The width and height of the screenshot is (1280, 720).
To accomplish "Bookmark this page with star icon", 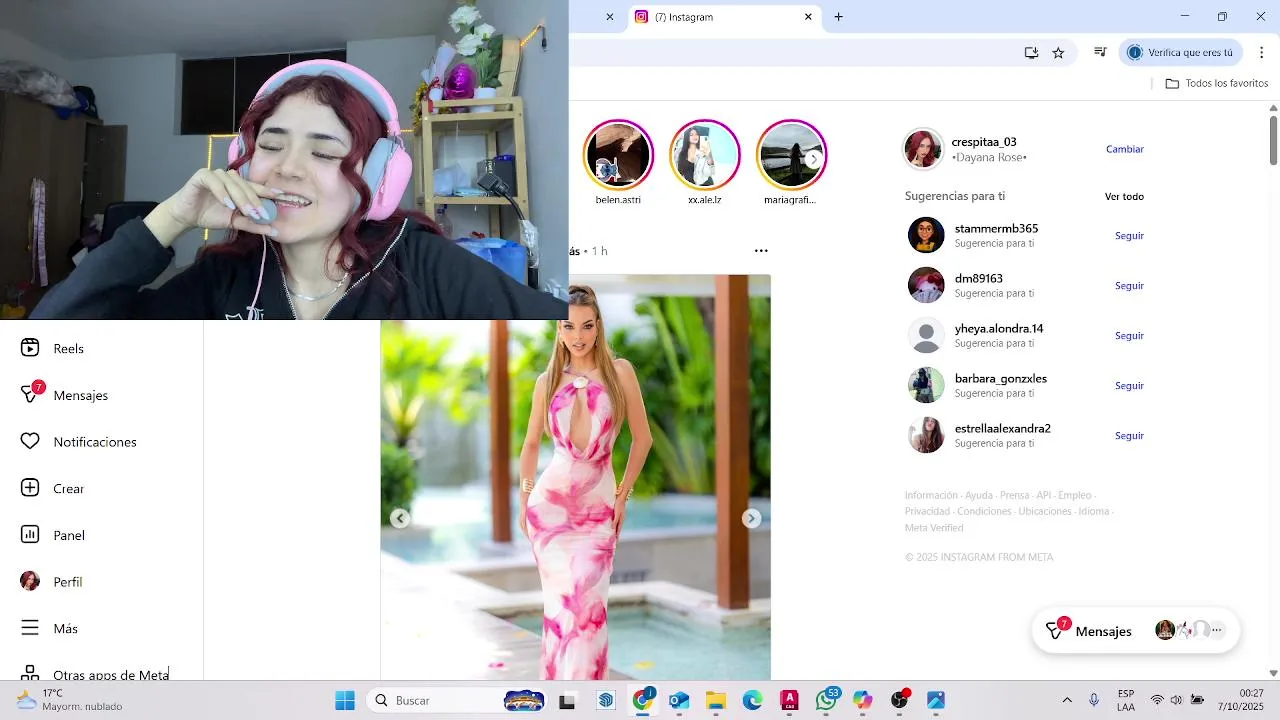I will 1058,53.
